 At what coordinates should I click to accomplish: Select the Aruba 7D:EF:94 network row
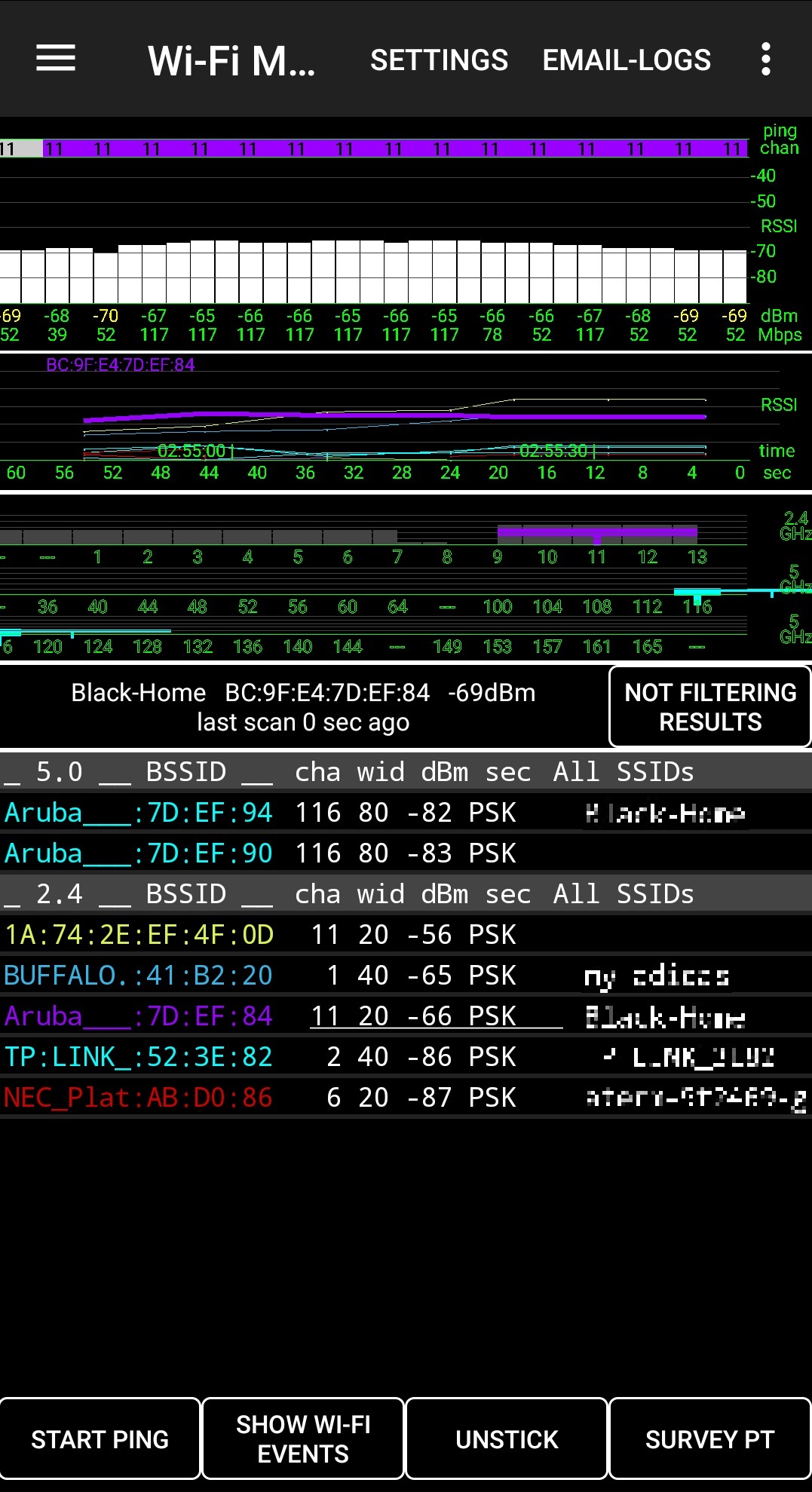click(406, 812)
